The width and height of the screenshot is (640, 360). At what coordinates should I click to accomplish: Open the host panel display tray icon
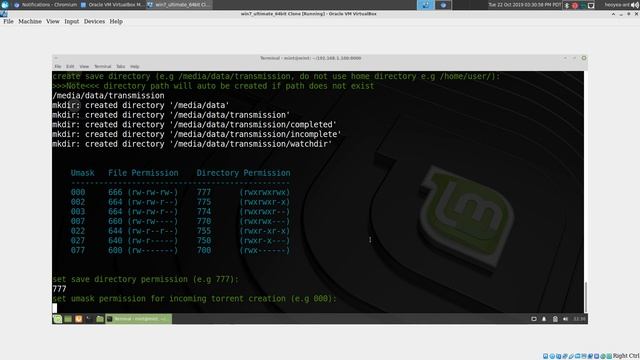[591, 5]
